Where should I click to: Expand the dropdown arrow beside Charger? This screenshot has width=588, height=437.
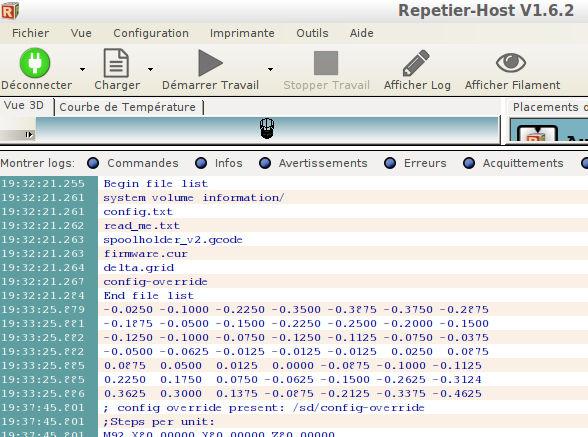[x=150, y=69]
